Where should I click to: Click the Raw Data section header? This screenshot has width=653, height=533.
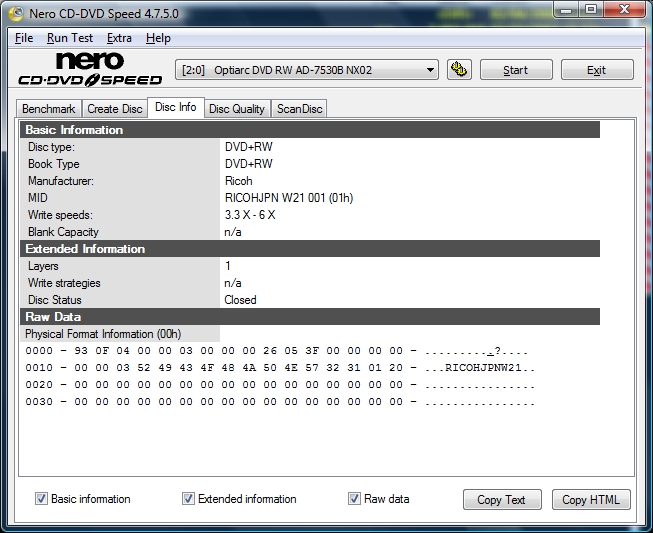(310, 316)
